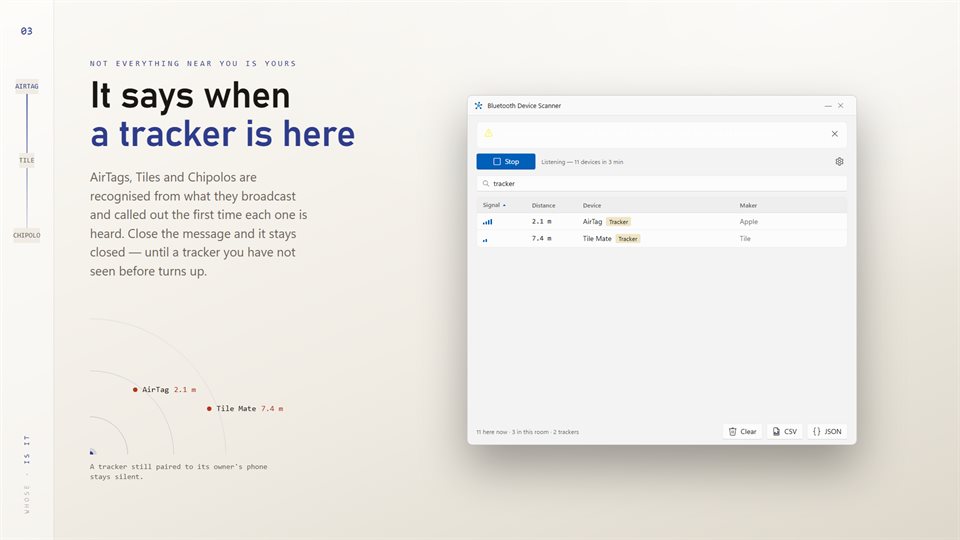Select the AirTag device row

coord(661,222)
